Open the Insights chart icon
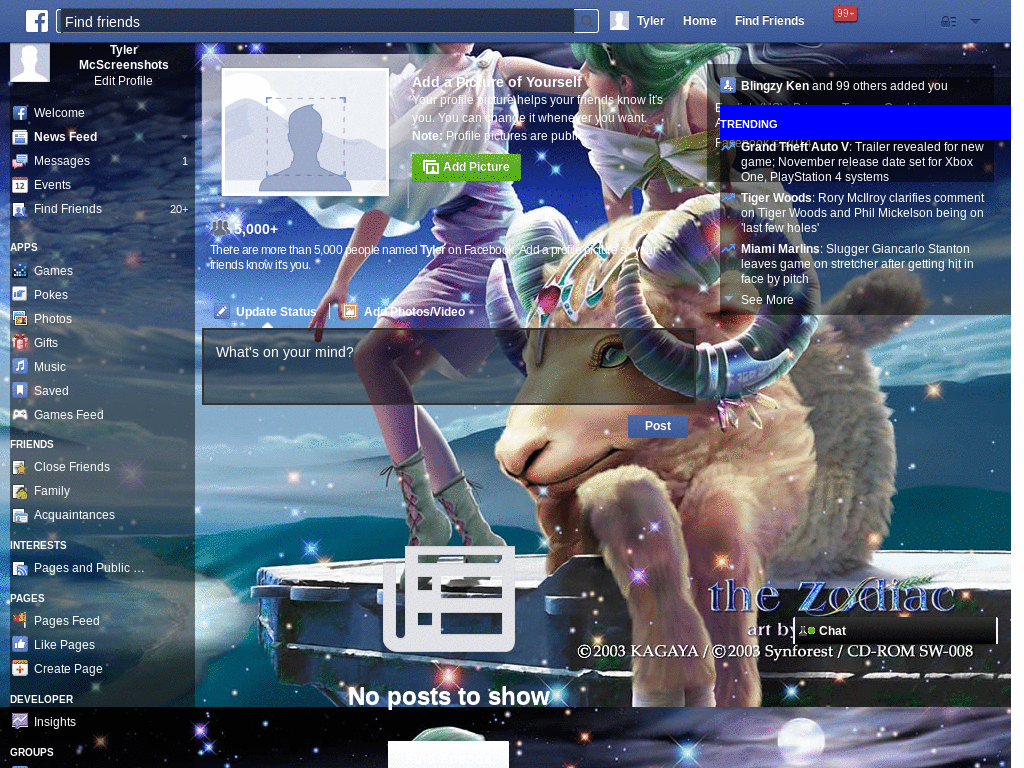 pos(20,722)
